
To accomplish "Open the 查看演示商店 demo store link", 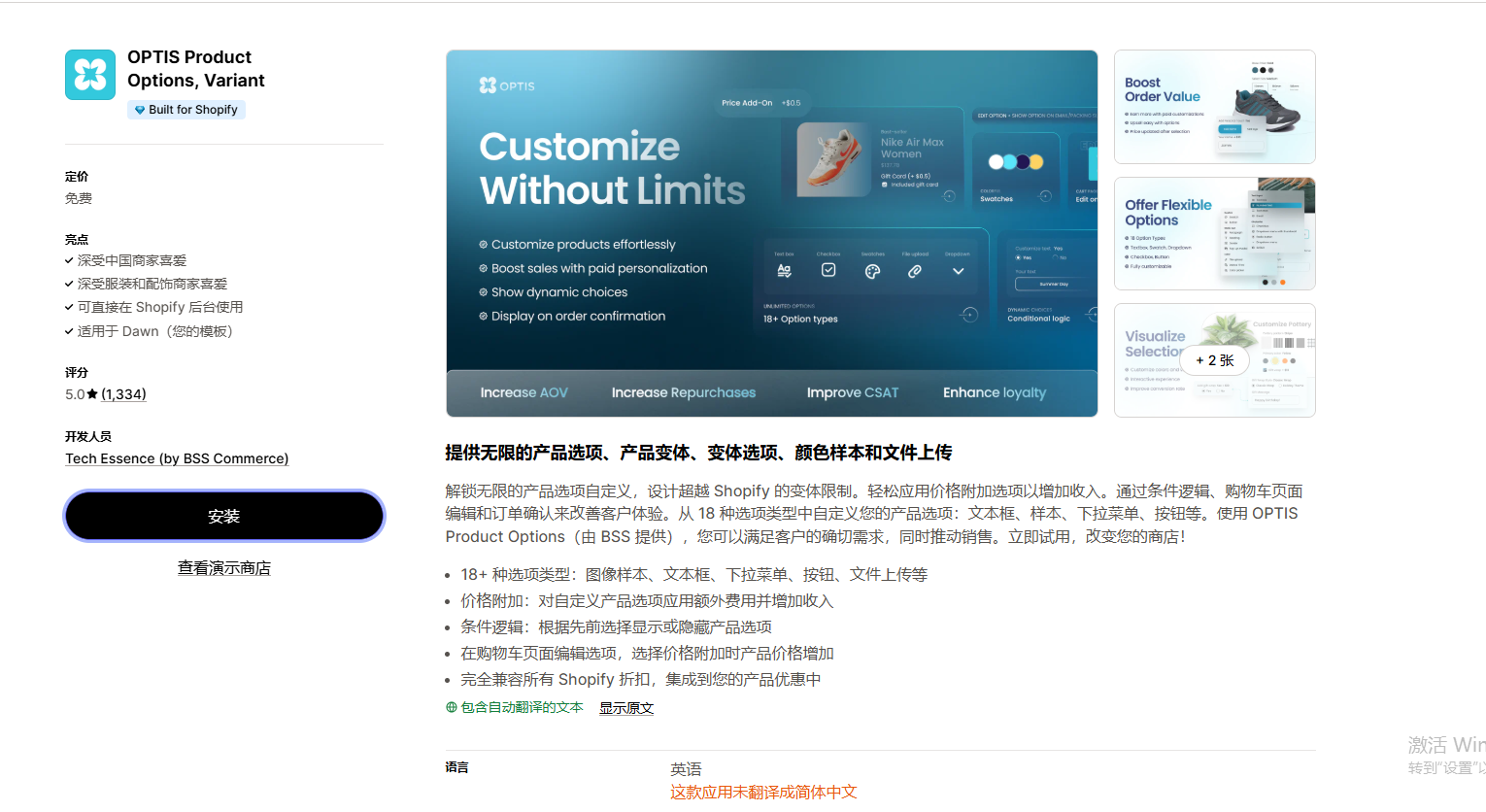I will (x=224, y=568).
